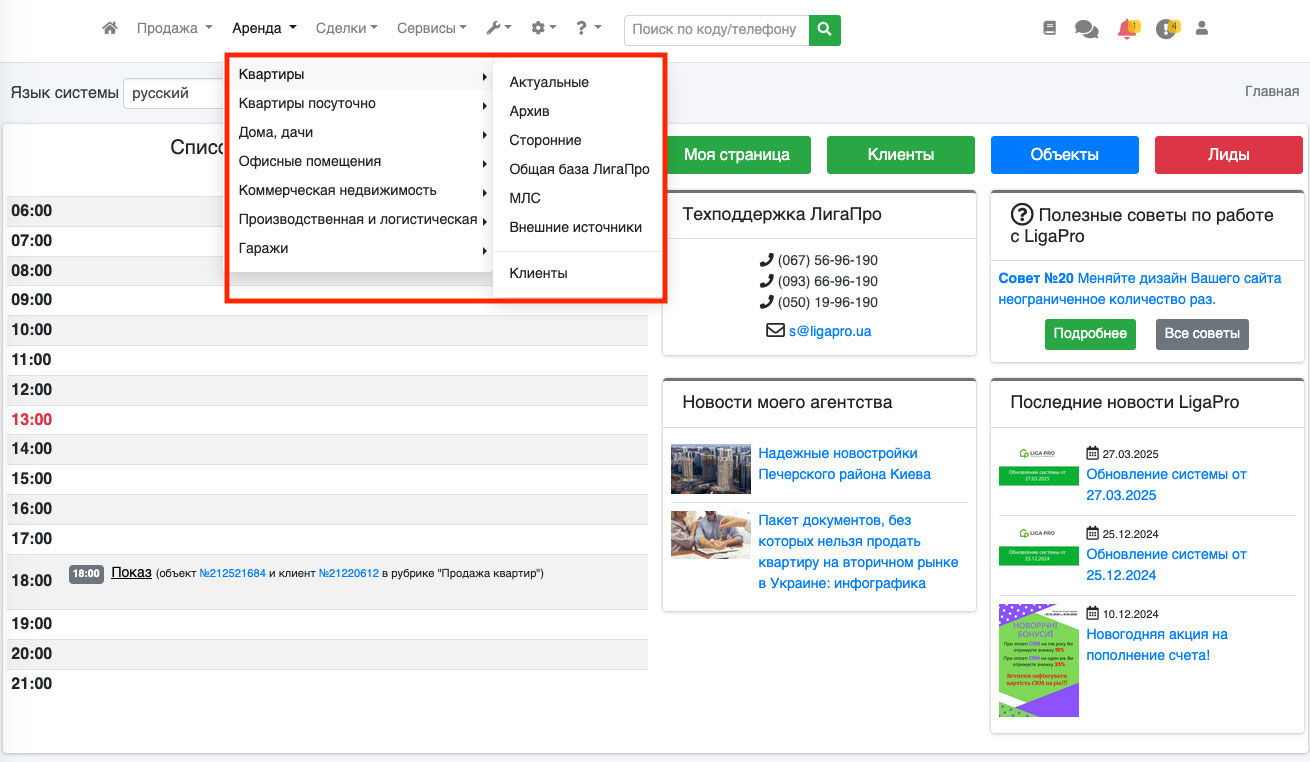This screenshot has width=1310, height=762.
Task: Click the red Лиды button
Action: coord(1228,155)
